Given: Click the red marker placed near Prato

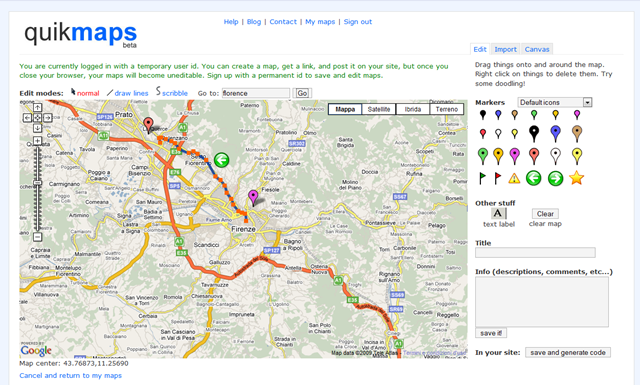Looking at the screenshot, I should pos(149,125).
